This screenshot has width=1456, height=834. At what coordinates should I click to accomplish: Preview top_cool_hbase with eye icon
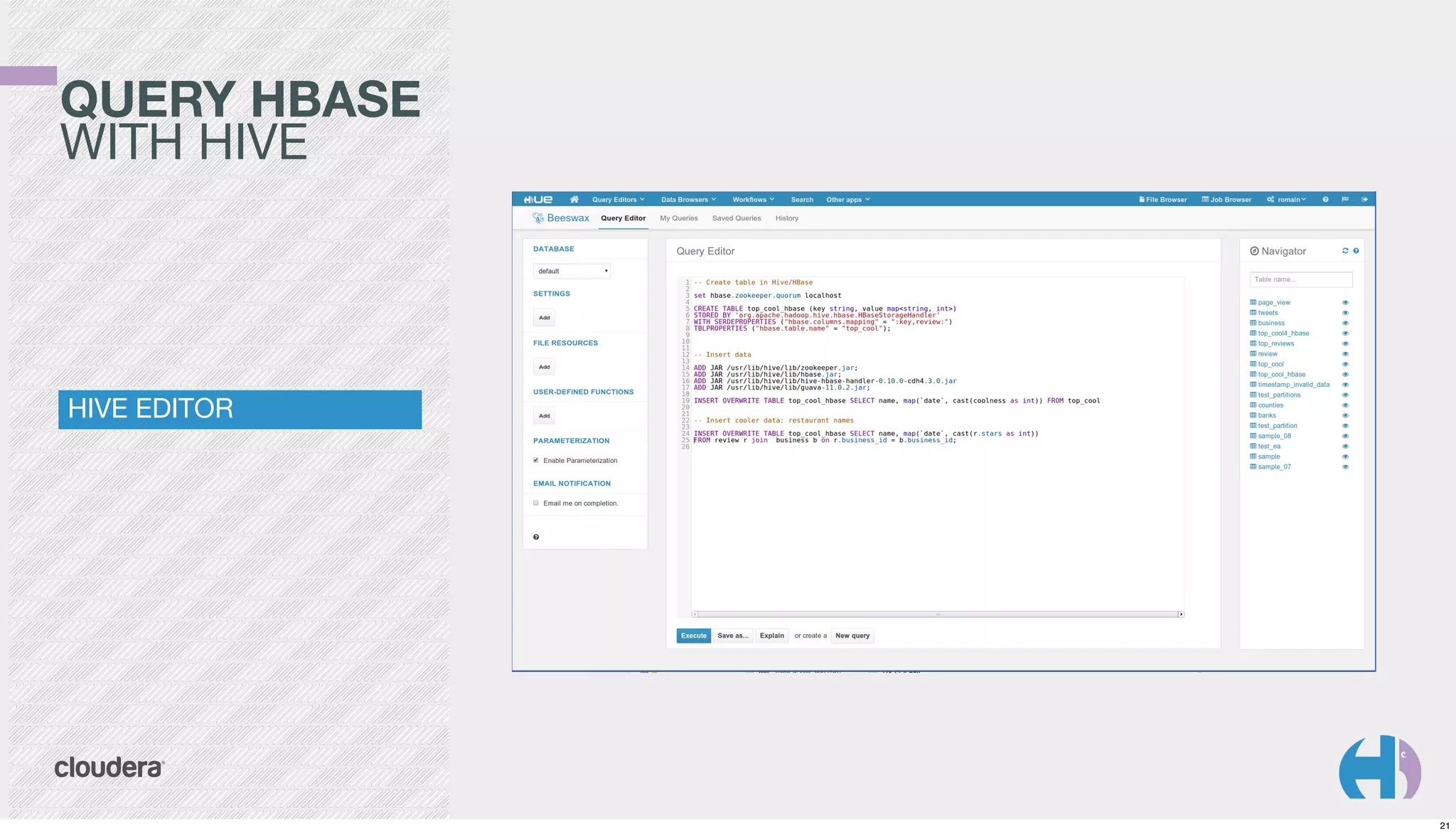pyautogui.click(x=1345, y=375)
